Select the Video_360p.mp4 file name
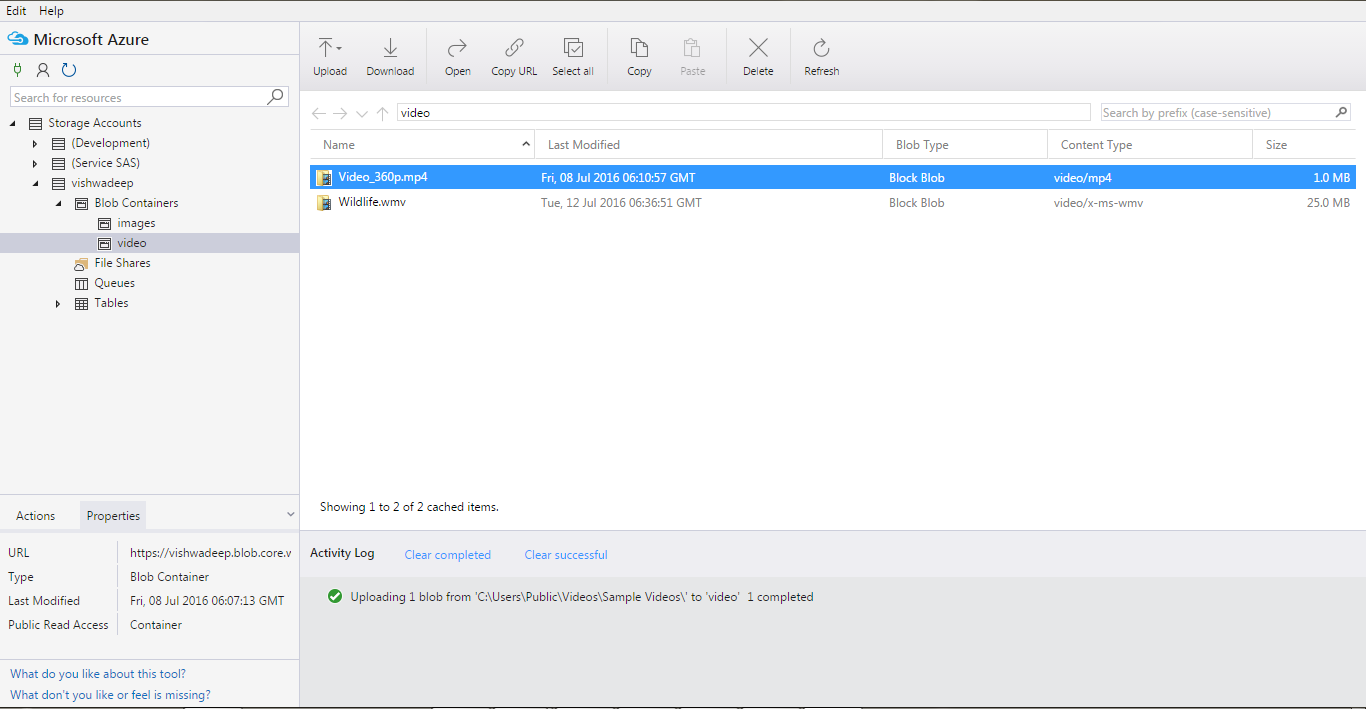This screenshot has width=1366, height=709. [x=383, y=177]
